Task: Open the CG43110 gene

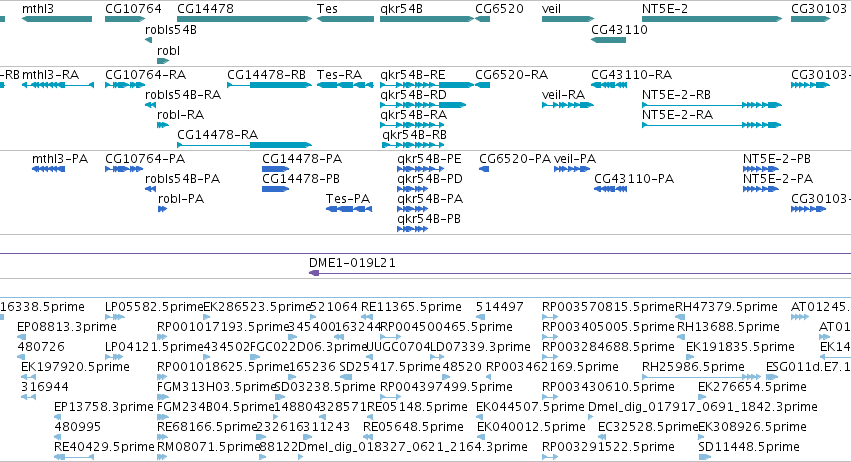Action: coord(608,40)
